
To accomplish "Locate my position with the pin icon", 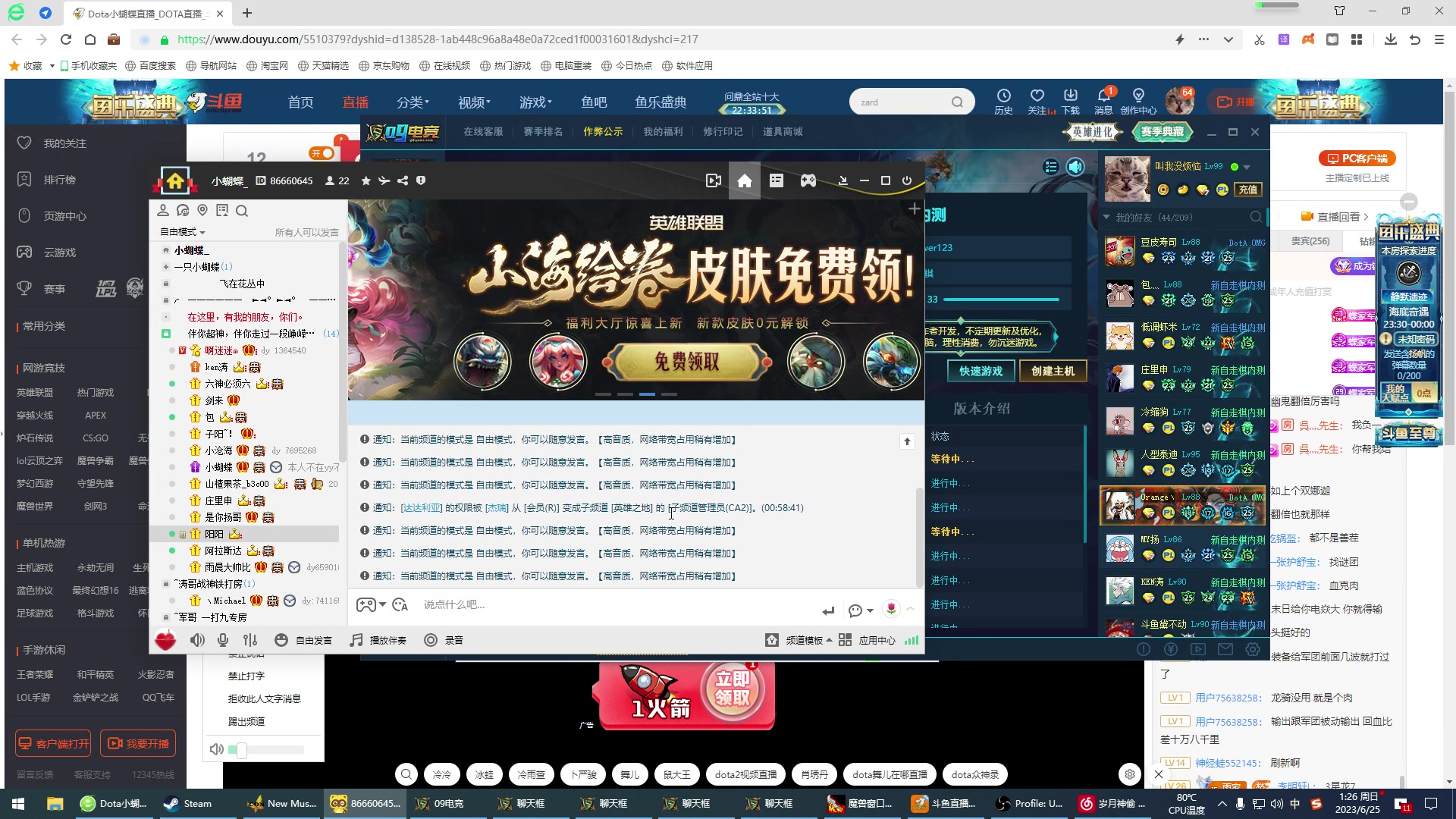I will coord(202,211).
